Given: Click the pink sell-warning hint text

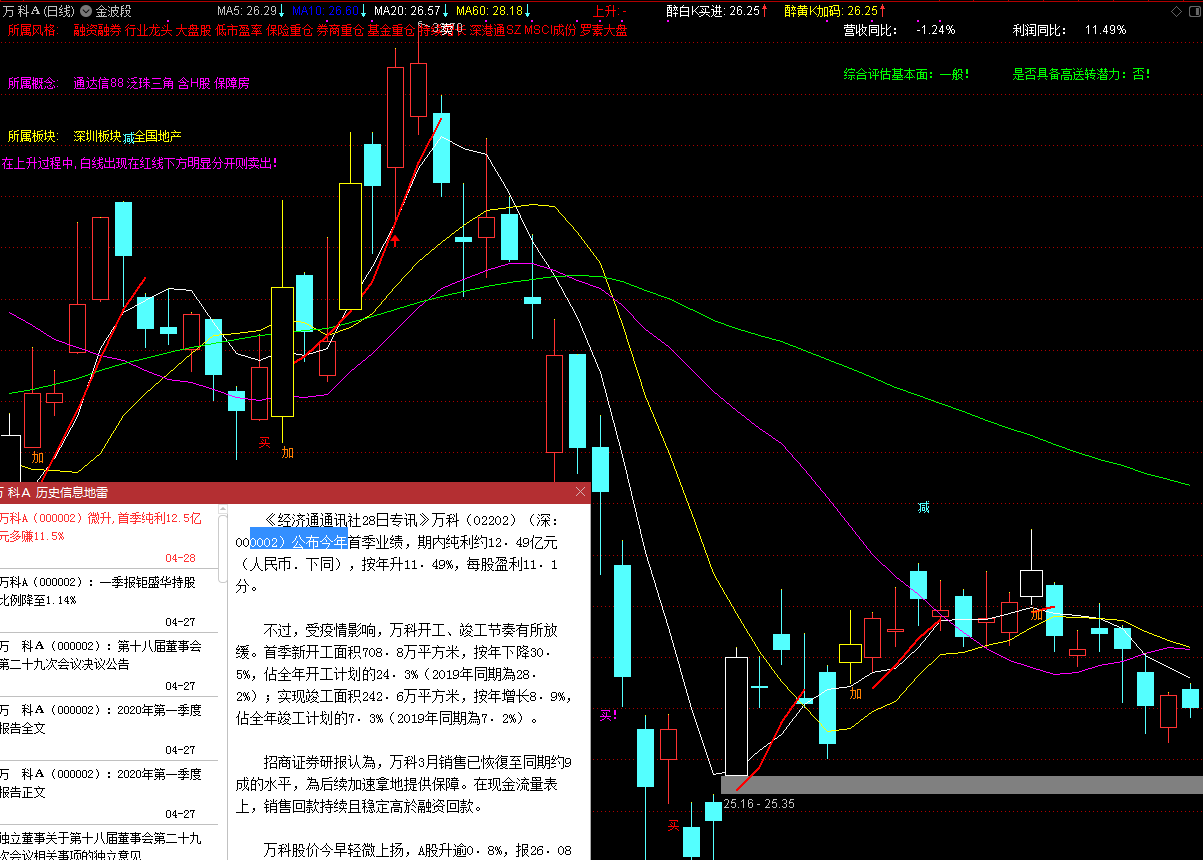Looking at the screenshot, I should click(139, 162).
